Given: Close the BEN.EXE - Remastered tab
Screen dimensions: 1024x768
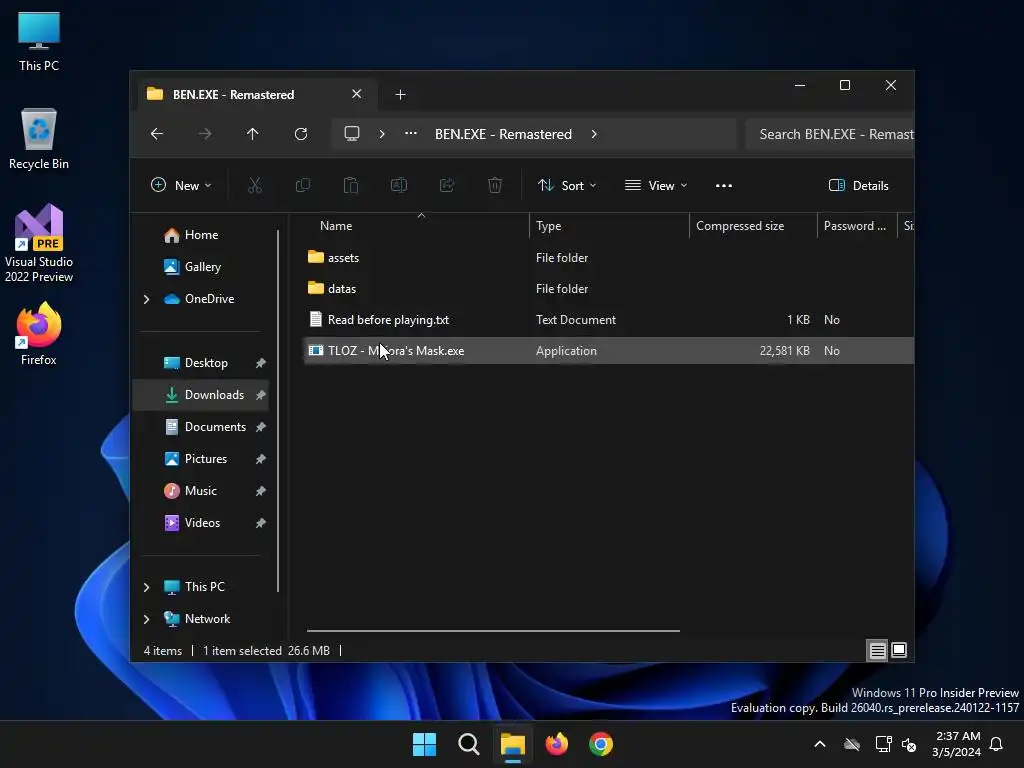Looking at the screenshot, I should click(357, 94).
